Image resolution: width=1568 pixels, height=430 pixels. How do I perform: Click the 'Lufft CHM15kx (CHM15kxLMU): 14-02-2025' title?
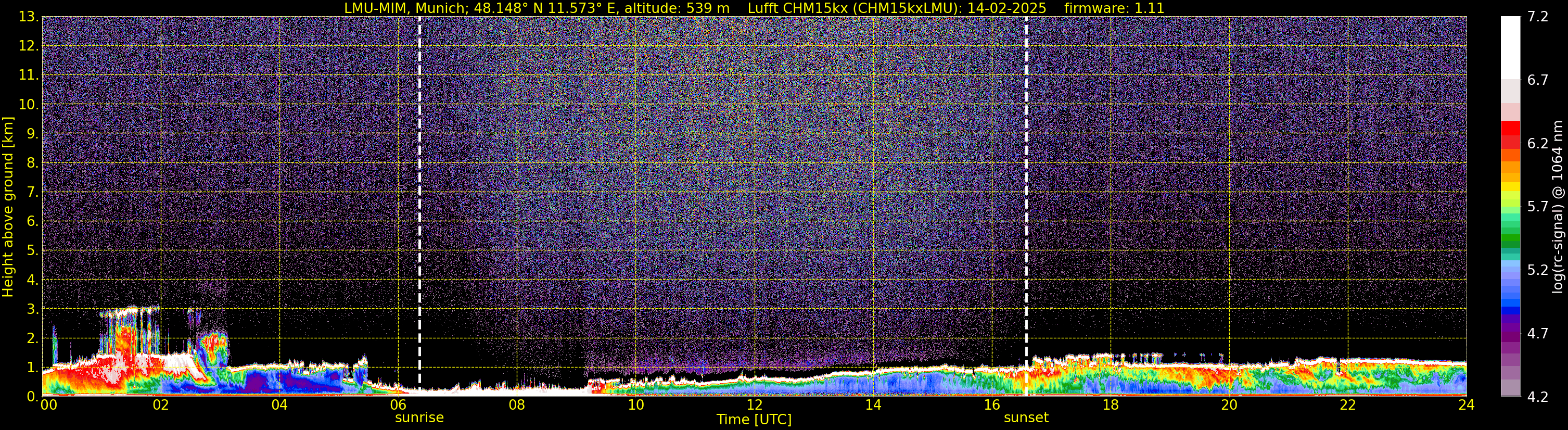click(897, 8)
